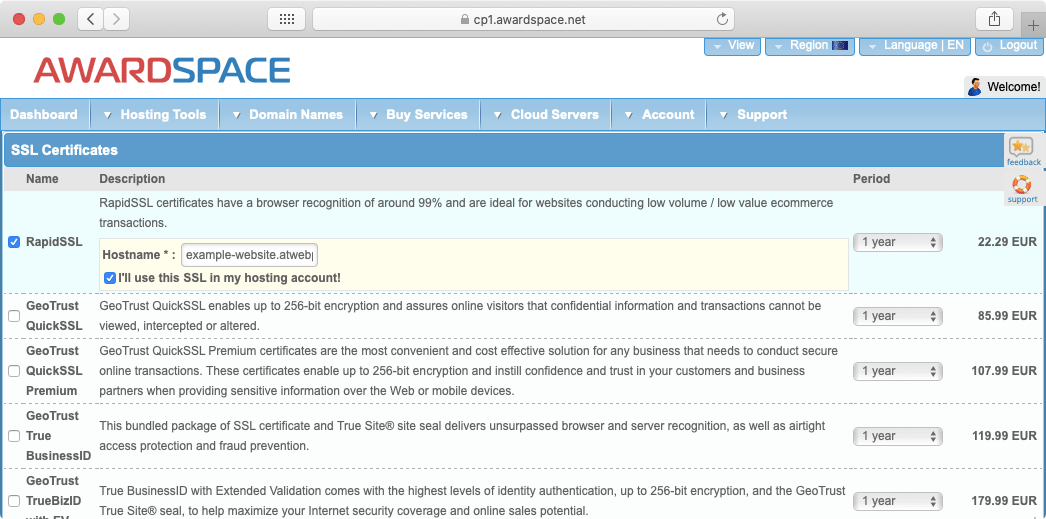The image size is (1046, 519).
Task: Click the Safari back arrow
Action: [90, 19]
